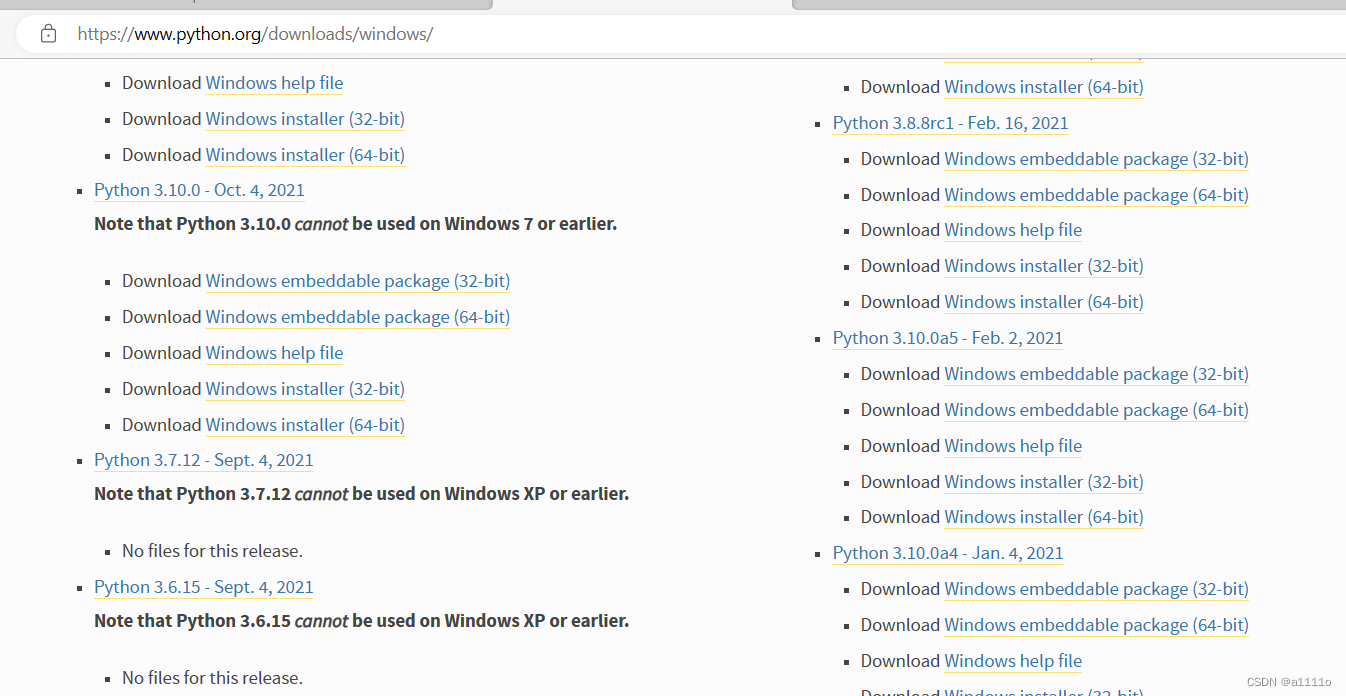Viewport: 1346px width, 696px height.
Task: Download Python 3.8.8rc1 Windows installer (32-bit)
Action: (x=1043, y=266)
